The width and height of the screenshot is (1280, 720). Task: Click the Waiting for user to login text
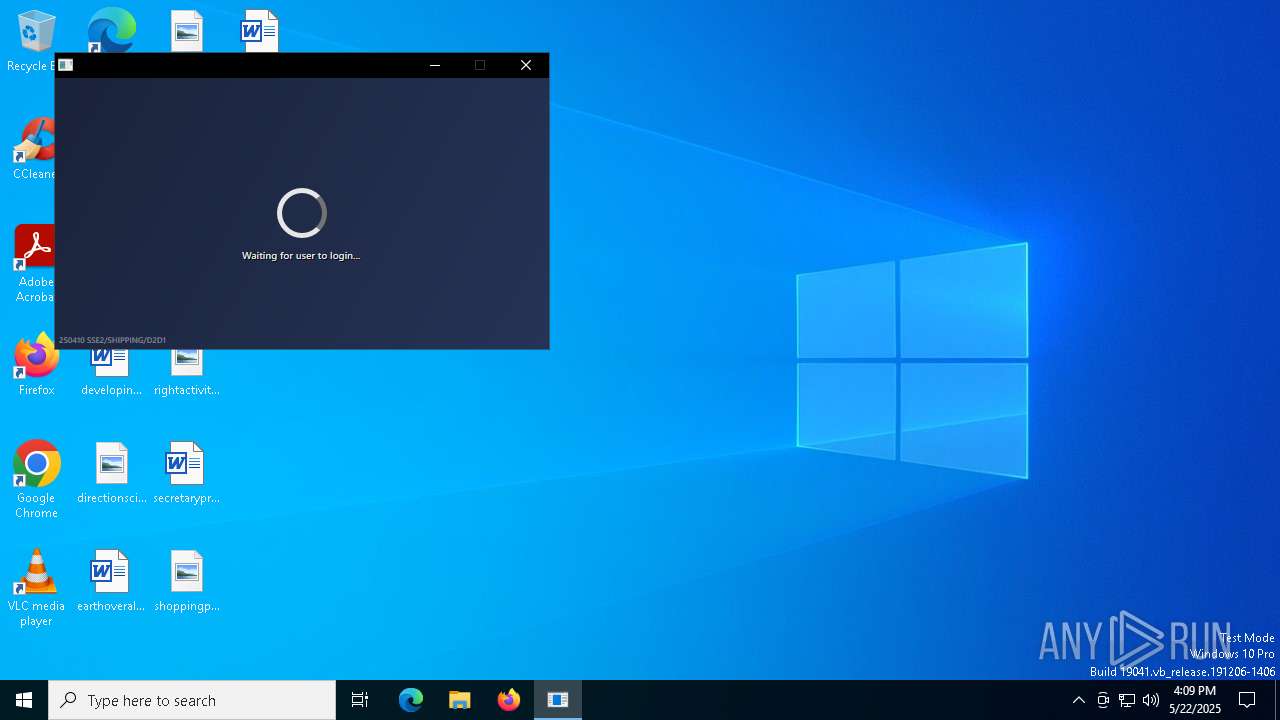coord(301,256)
